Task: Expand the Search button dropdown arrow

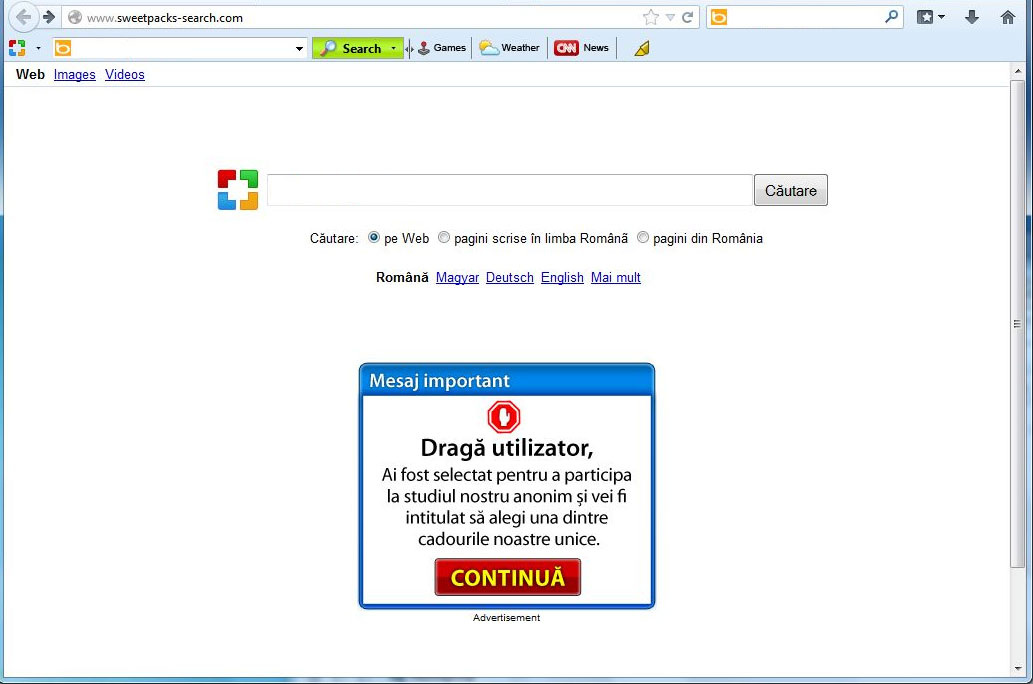Action: [x=394, y=47]
